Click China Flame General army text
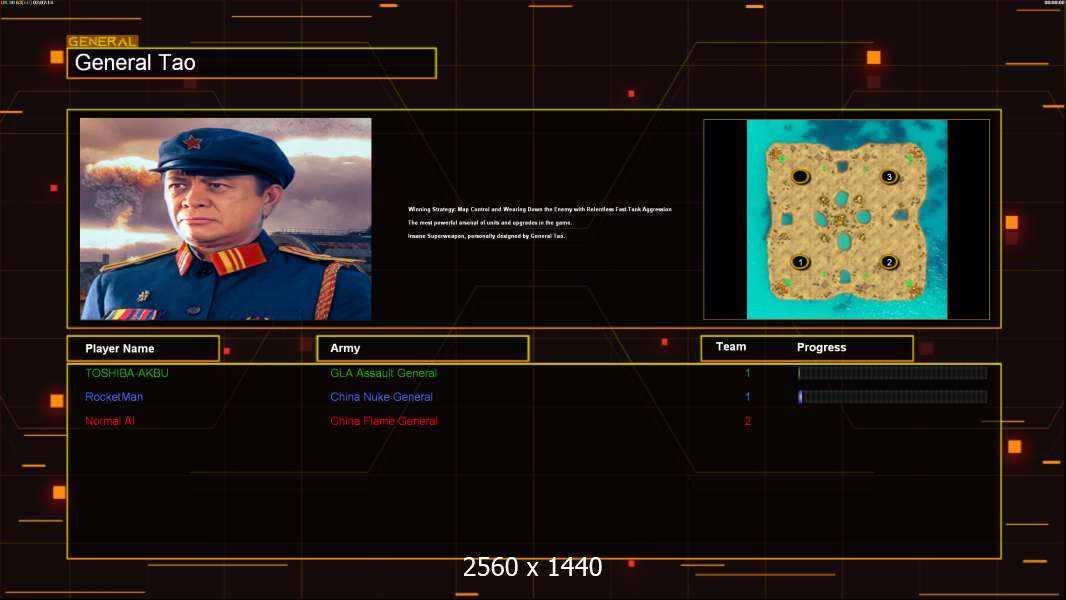1066x600 pixels. 383,421
